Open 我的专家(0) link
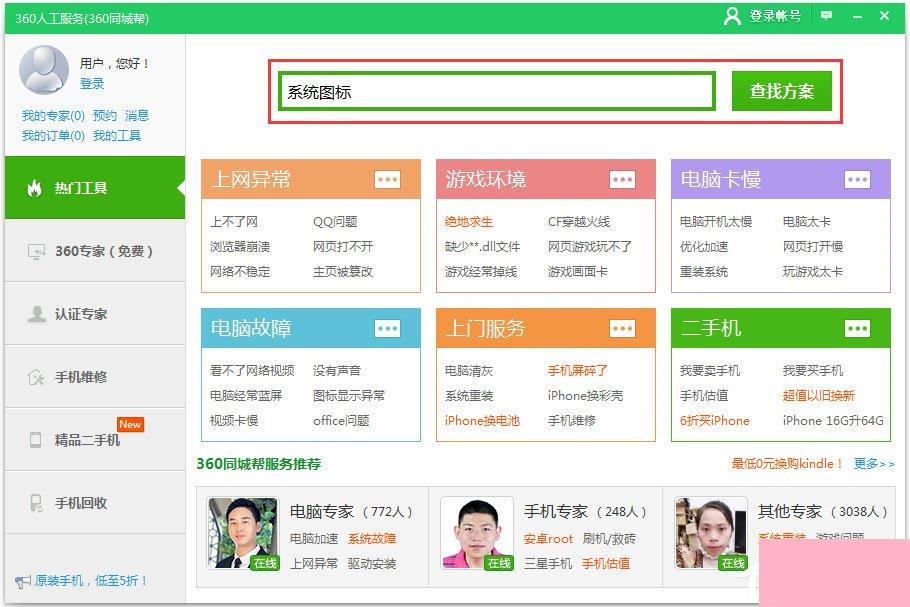This screenshot has height=607, width=910. [53, 115]
